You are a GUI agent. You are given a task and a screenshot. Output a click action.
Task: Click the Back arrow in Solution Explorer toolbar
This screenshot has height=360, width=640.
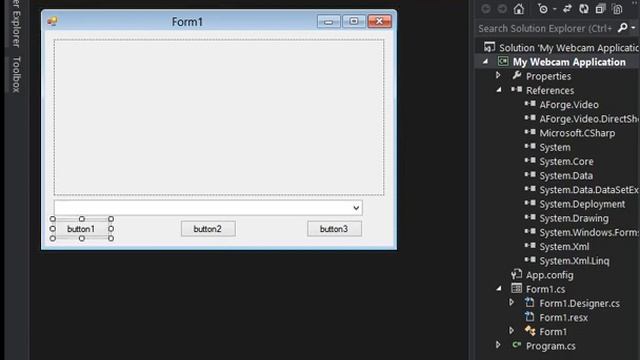(x=486, y=9)
